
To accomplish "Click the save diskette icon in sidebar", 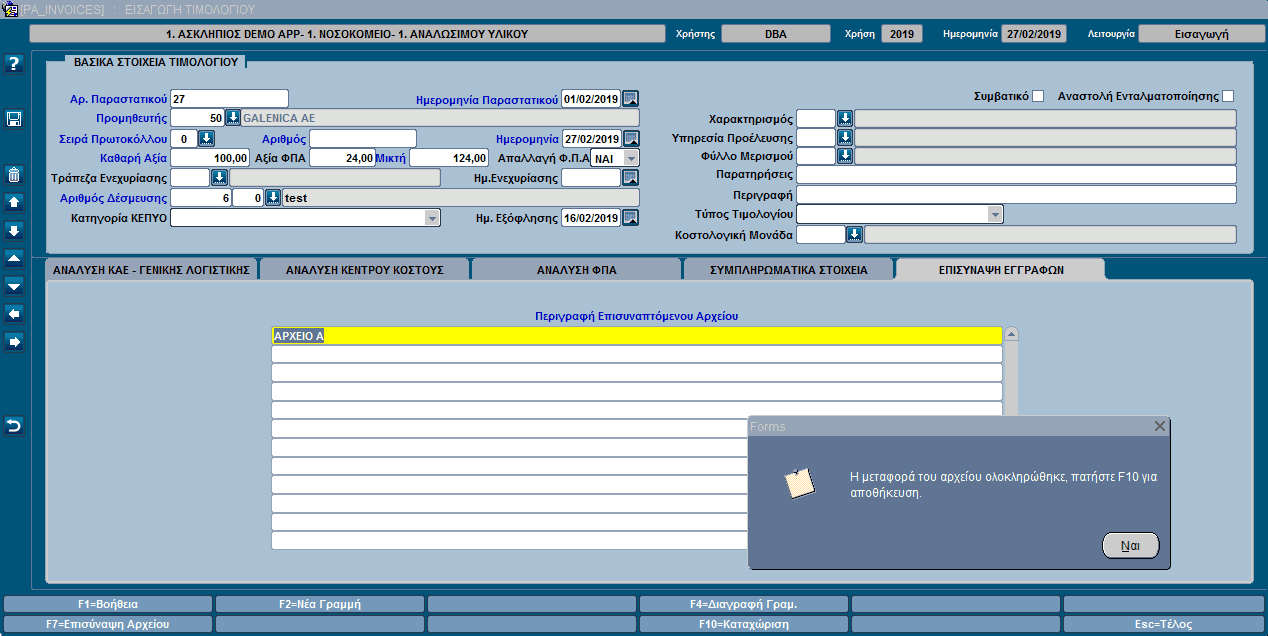I will tap(14, 119).
